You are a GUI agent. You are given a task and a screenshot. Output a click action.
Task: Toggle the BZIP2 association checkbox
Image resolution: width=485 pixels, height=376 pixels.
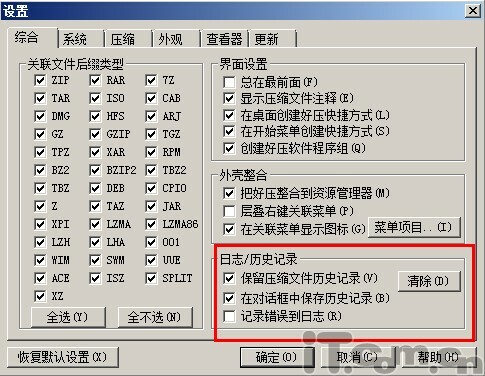click(95, 170)
